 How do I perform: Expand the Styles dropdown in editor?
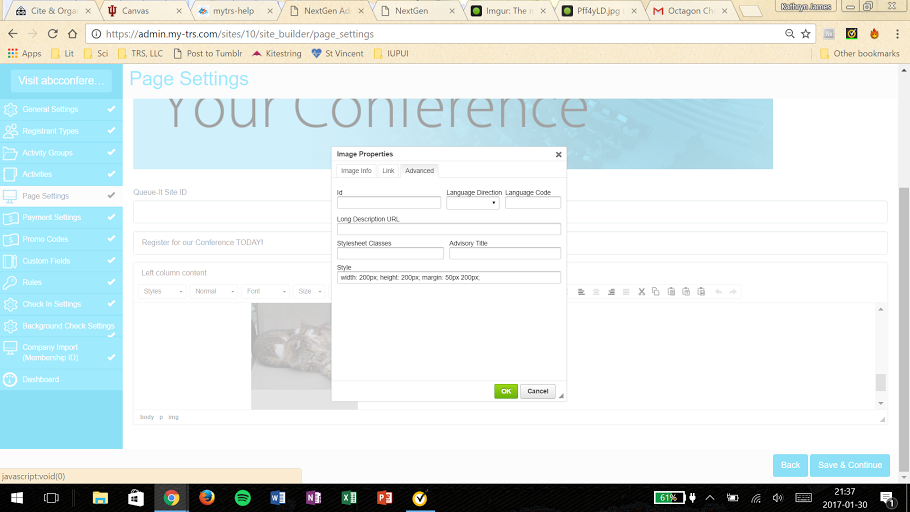162,292
